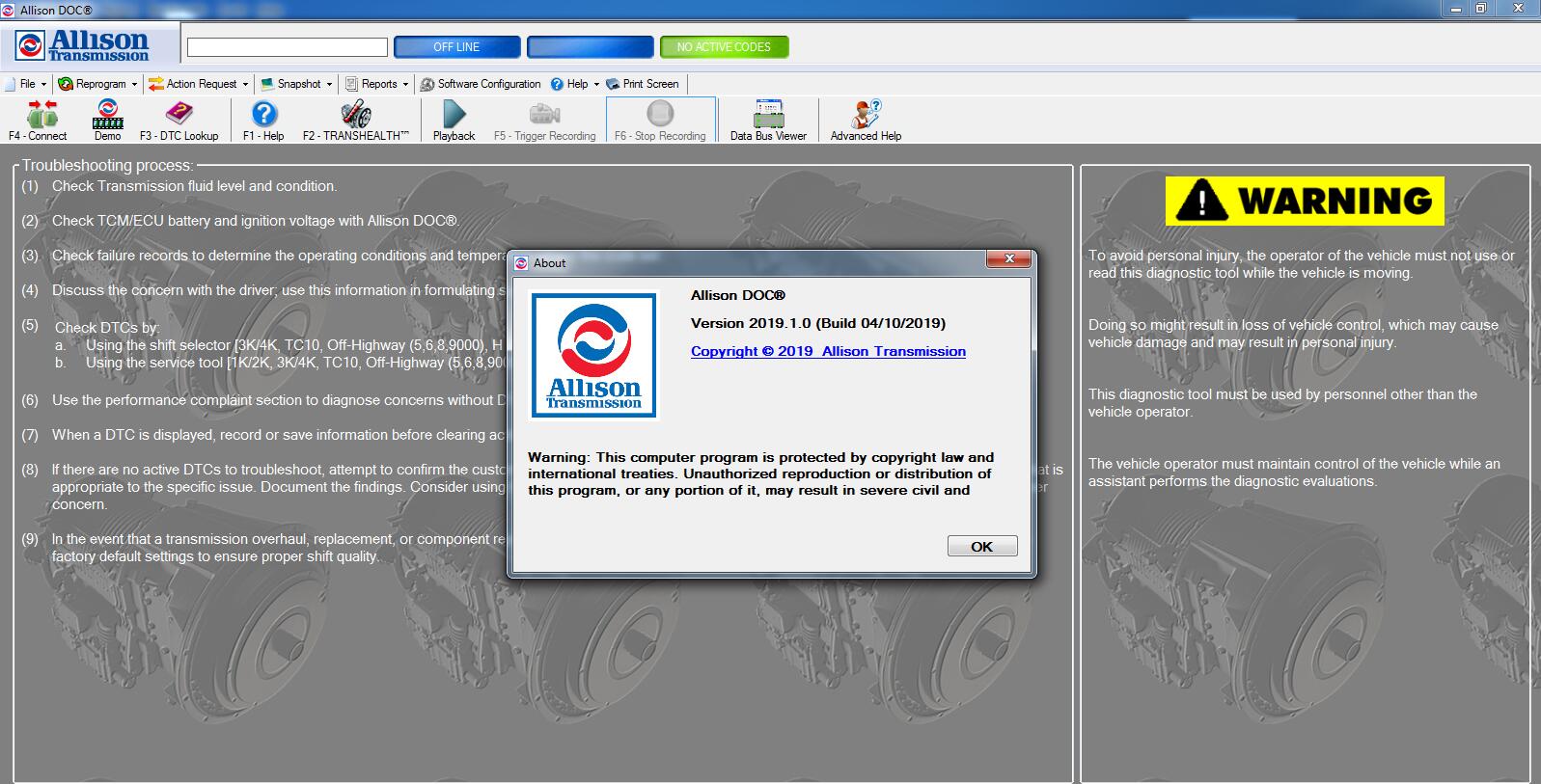The height and width of the screenshot is (784, 1541).
Task: Click the 'Troubleshooting process:' heading
Action: (107, 166)
